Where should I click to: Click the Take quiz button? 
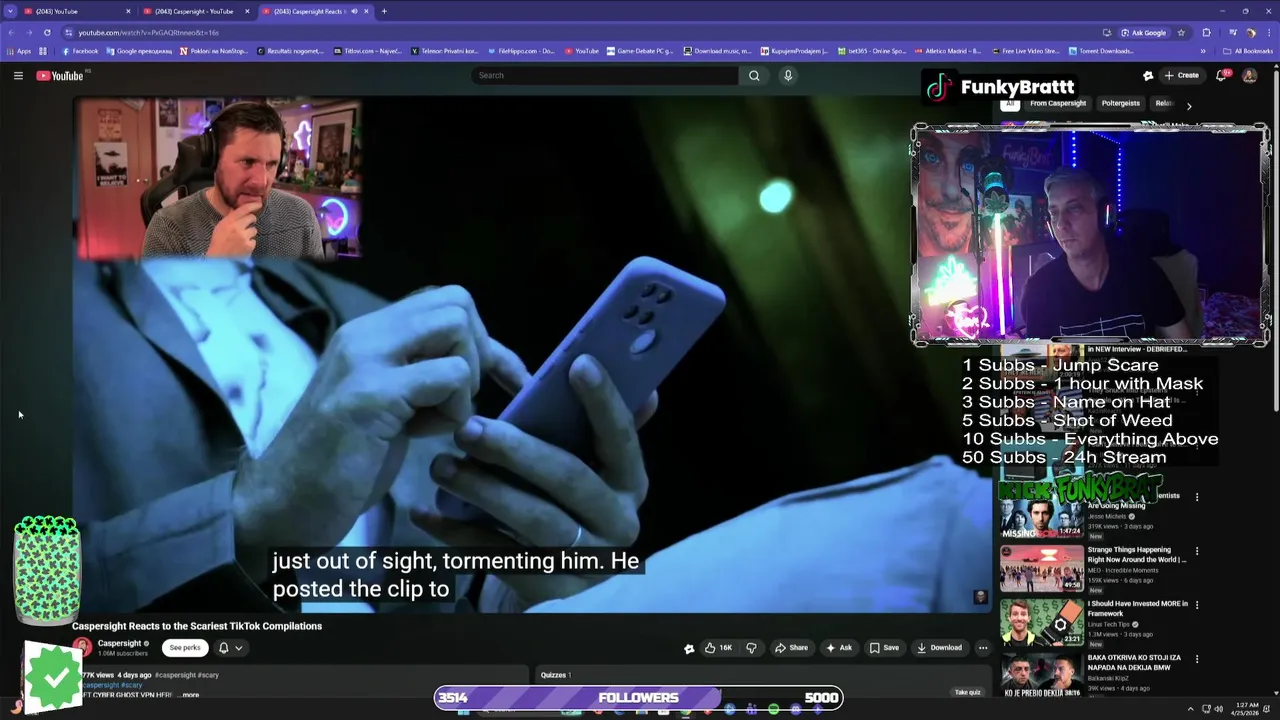click(967, 692)
